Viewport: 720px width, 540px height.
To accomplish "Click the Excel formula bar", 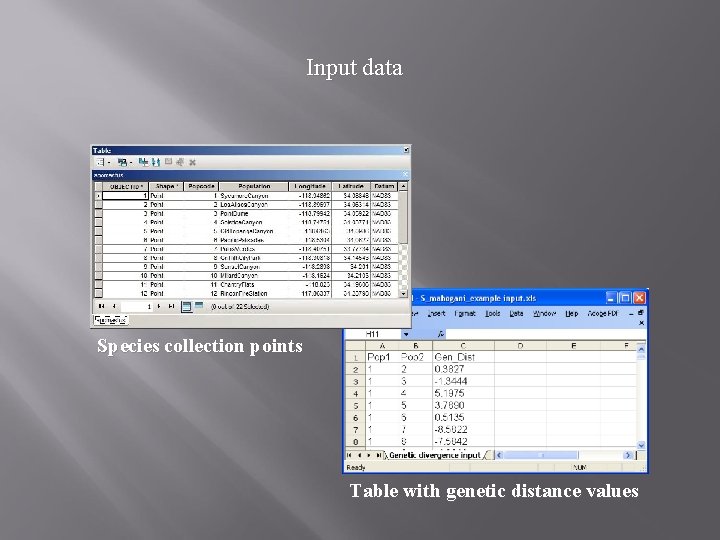I will [546, 334].
